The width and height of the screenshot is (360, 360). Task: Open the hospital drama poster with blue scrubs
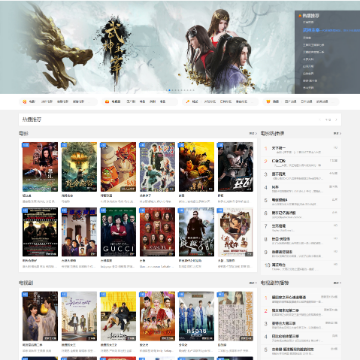[196, 316]
